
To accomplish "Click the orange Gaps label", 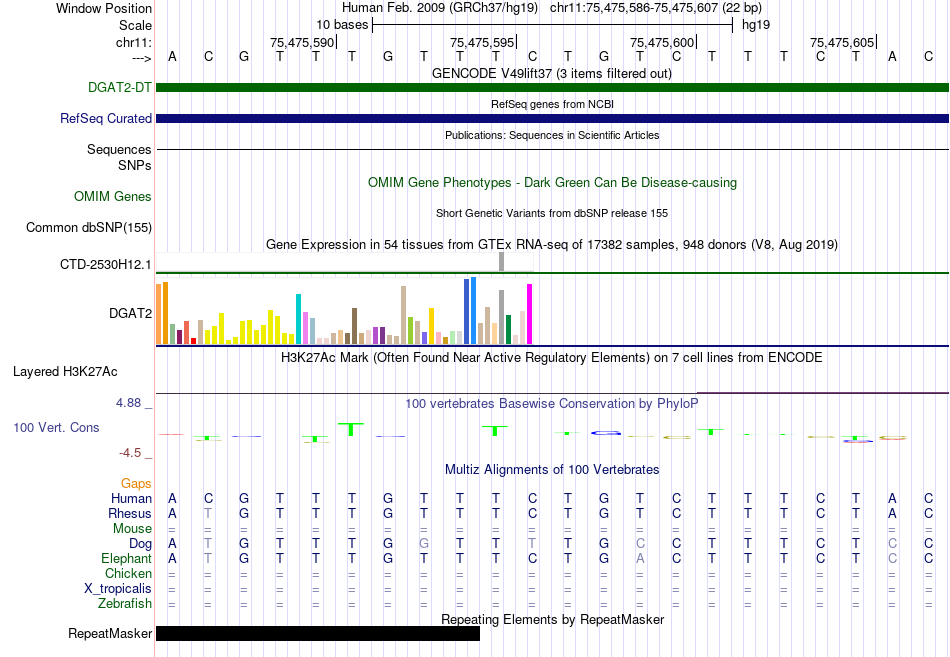I will [x=136, y=483].
